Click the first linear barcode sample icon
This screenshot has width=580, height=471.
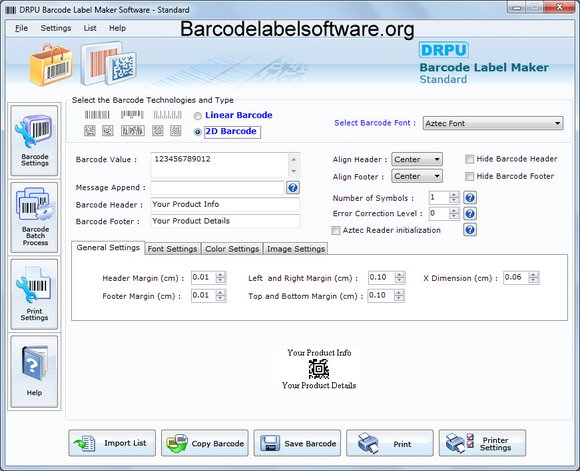[x=97, y=115]
